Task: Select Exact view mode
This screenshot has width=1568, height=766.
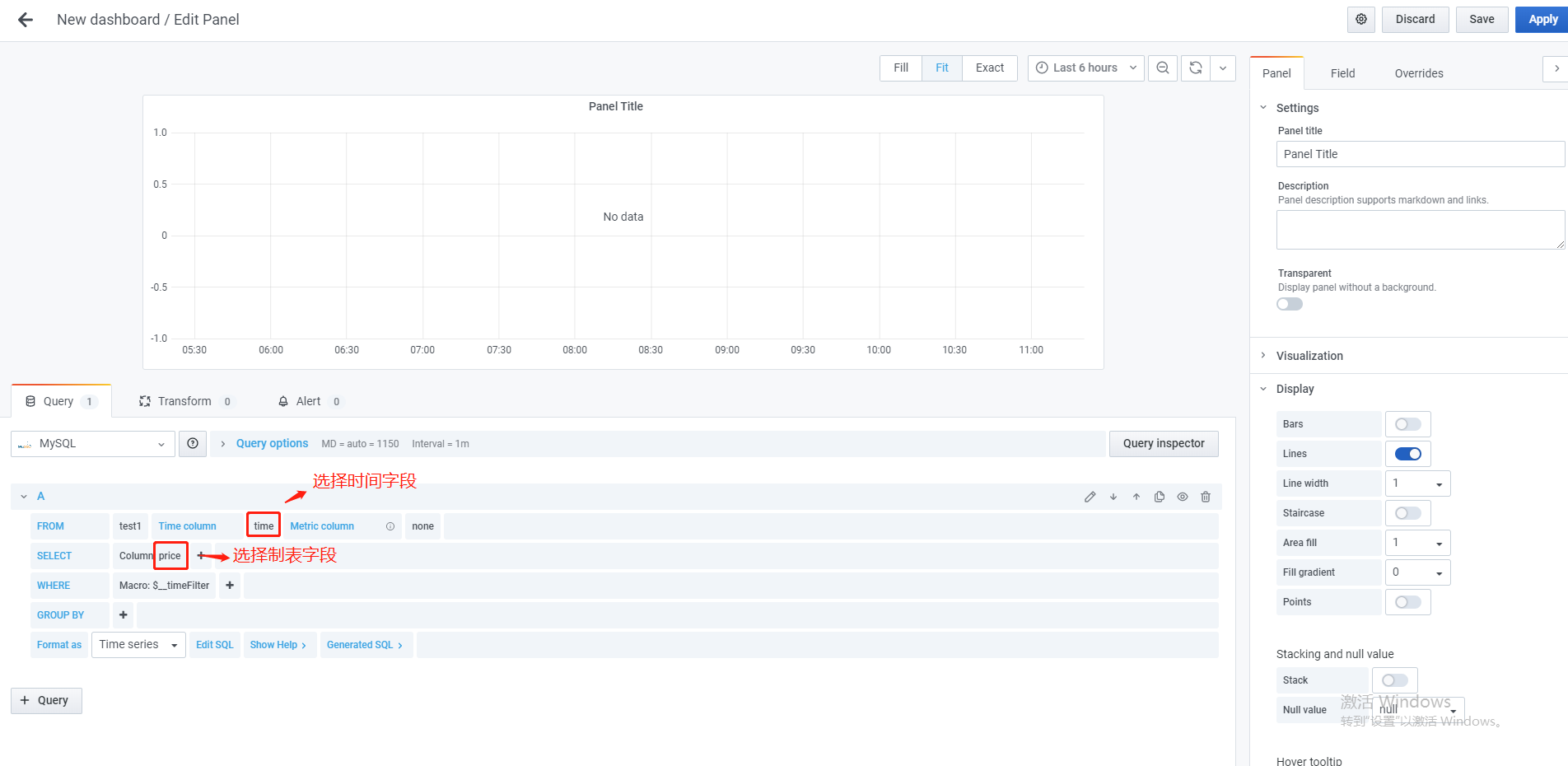Action: point(990,68)
